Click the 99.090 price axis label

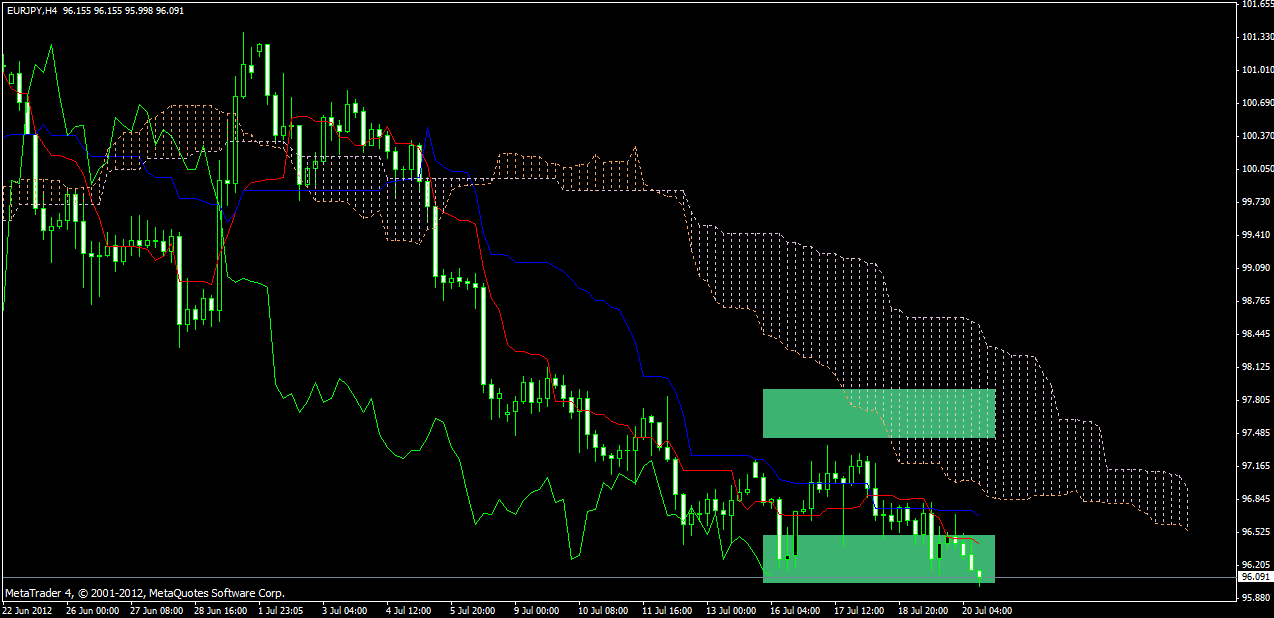[1254, 268]
